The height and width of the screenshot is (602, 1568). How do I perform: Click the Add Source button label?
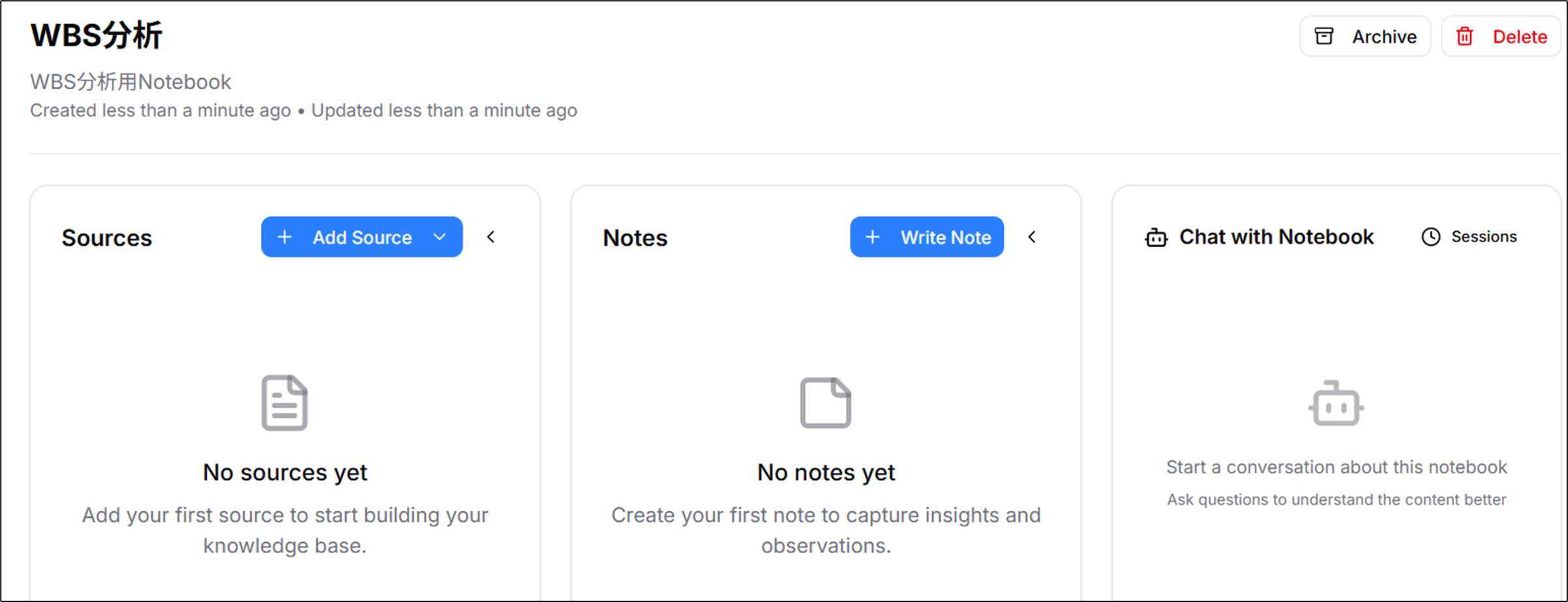click(362, 237)
